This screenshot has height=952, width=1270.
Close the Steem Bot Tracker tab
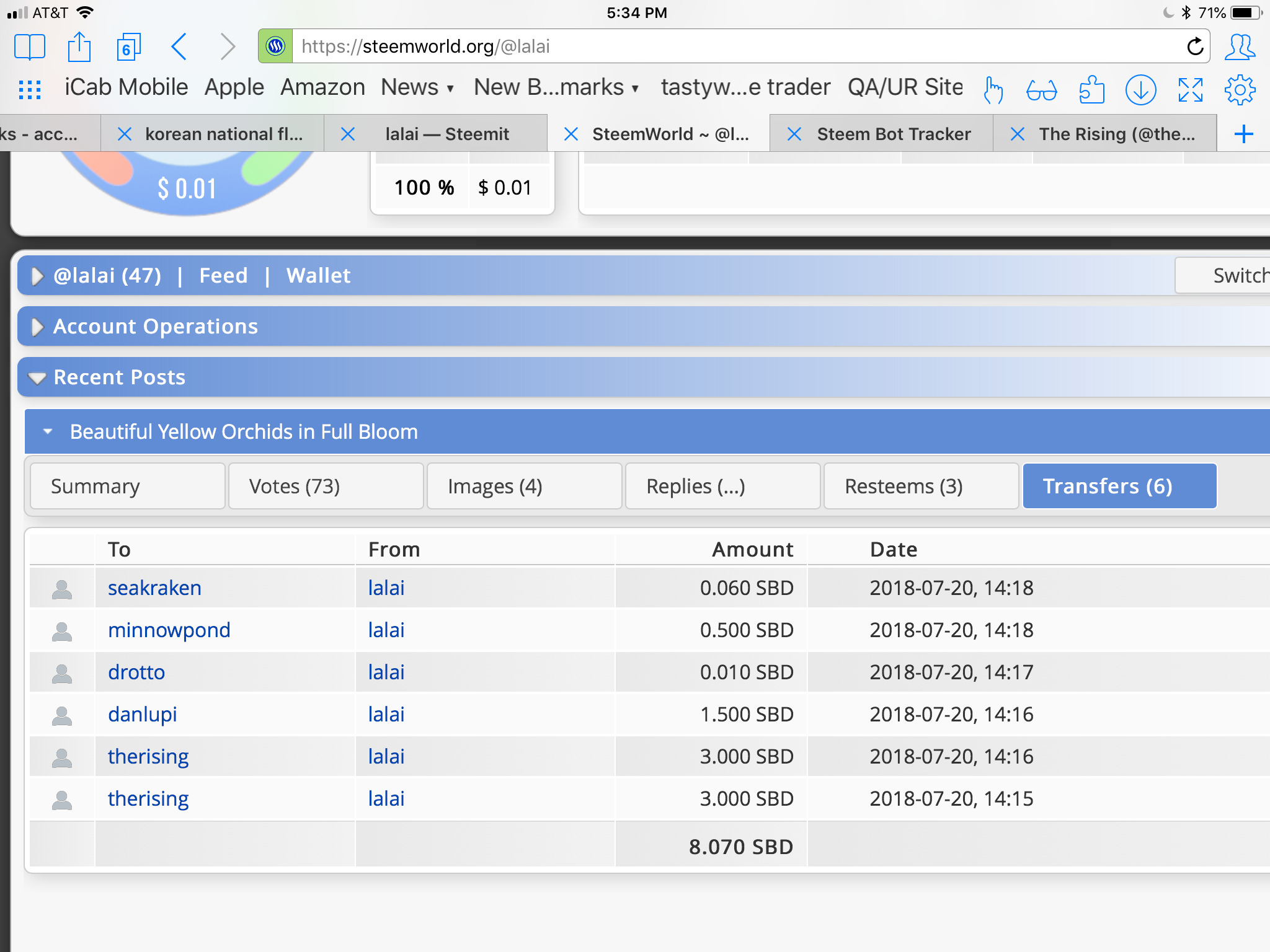pos(794,134)
